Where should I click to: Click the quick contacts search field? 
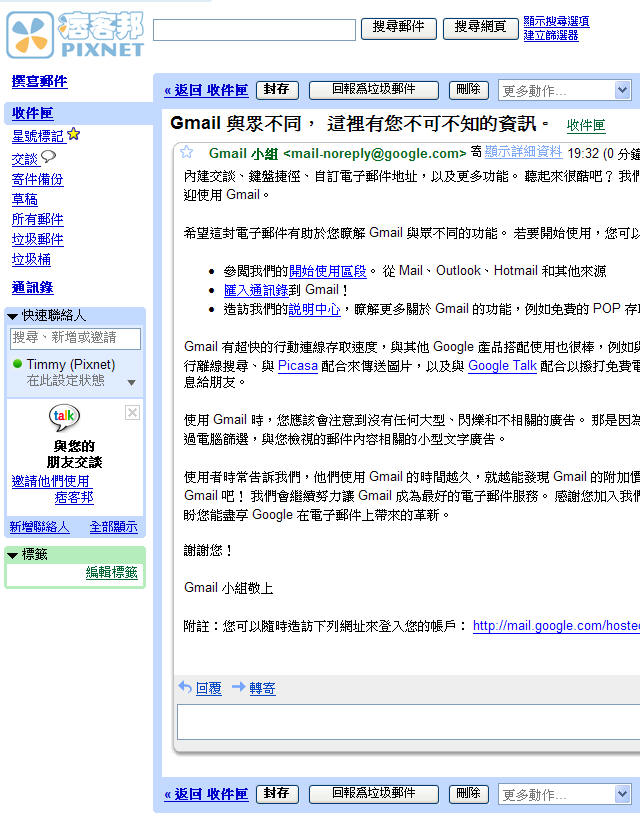pyautogui.click(x=75, y=338)
